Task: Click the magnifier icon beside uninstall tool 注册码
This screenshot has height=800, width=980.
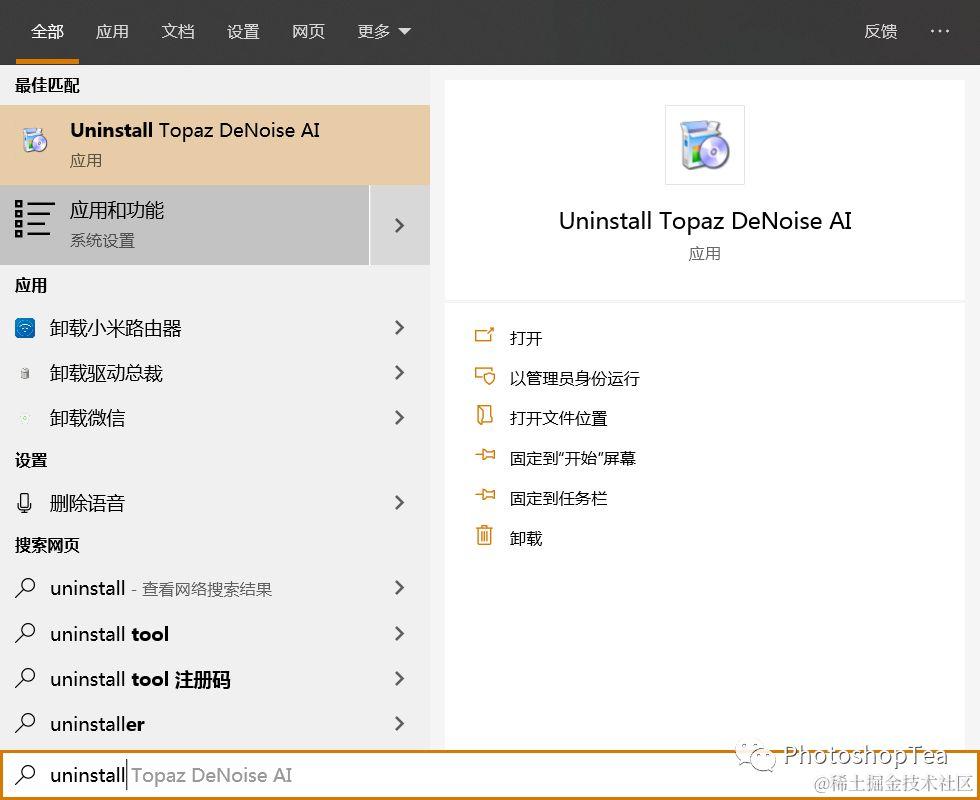Action: (25, 678)
